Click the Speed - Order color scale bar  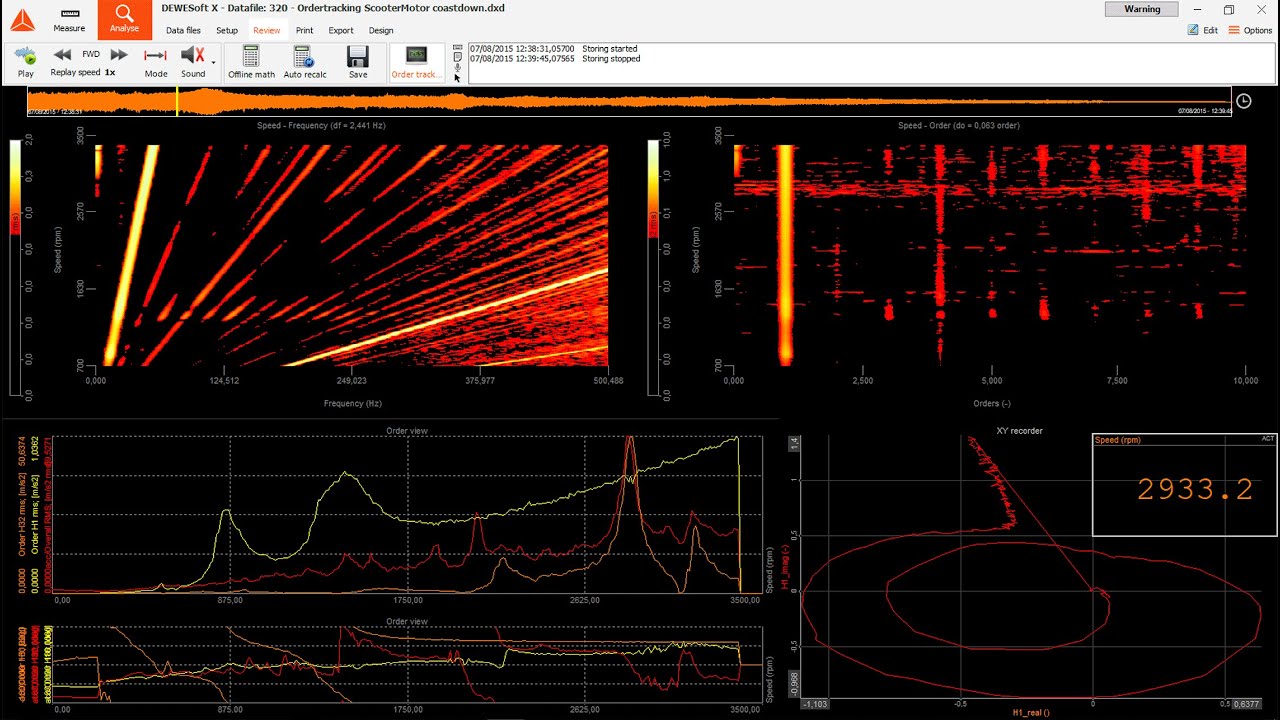(653, 268)
